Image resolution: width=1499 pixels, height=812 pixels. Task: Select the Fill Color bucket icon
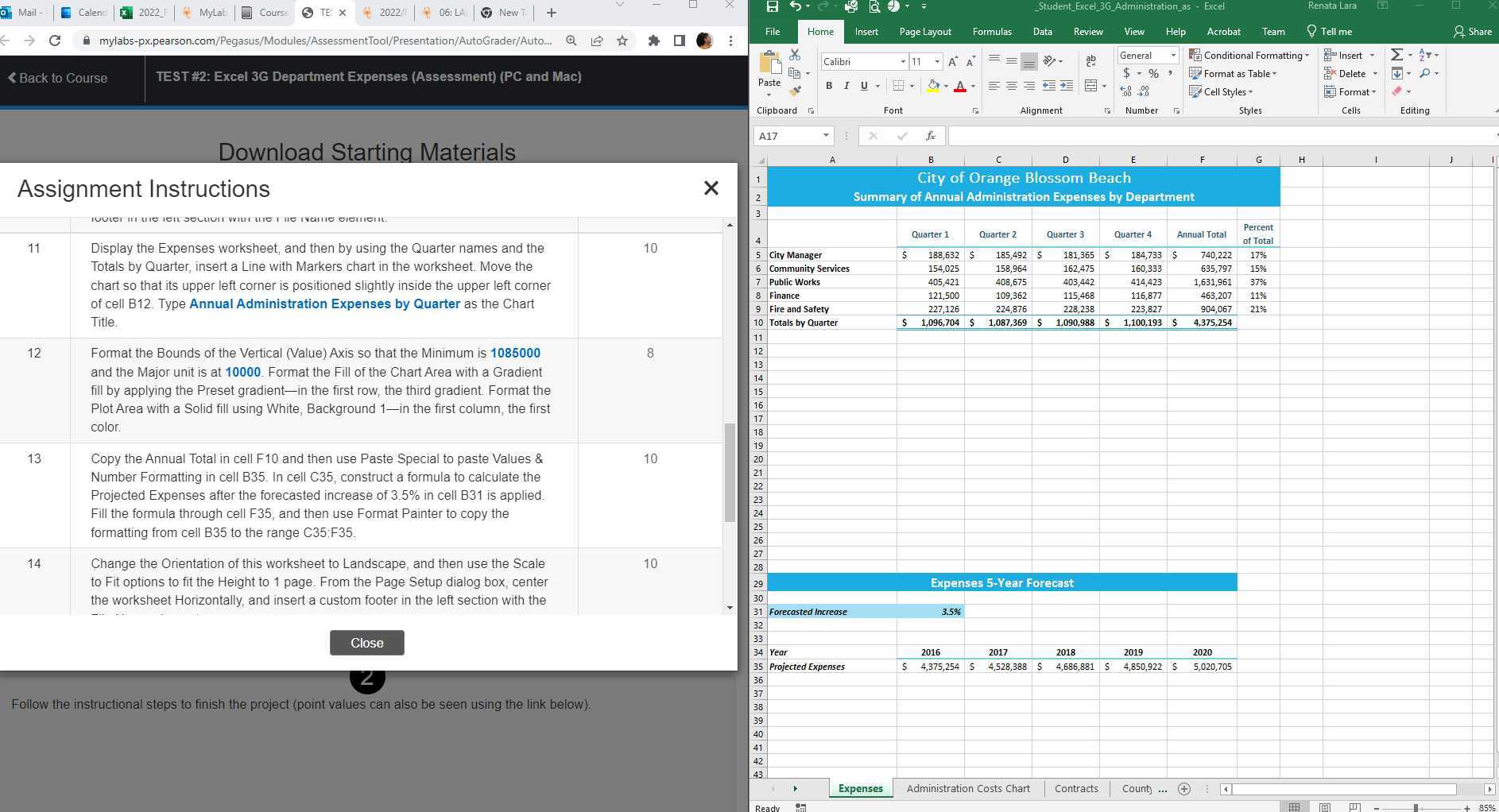933,85
